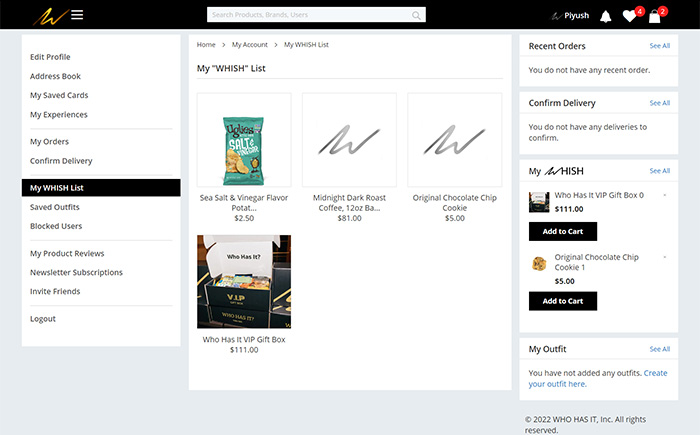Open Who Has It VIP Gift Box image
This screenshot has width=700, height=435.
click(x=244, y=282)
